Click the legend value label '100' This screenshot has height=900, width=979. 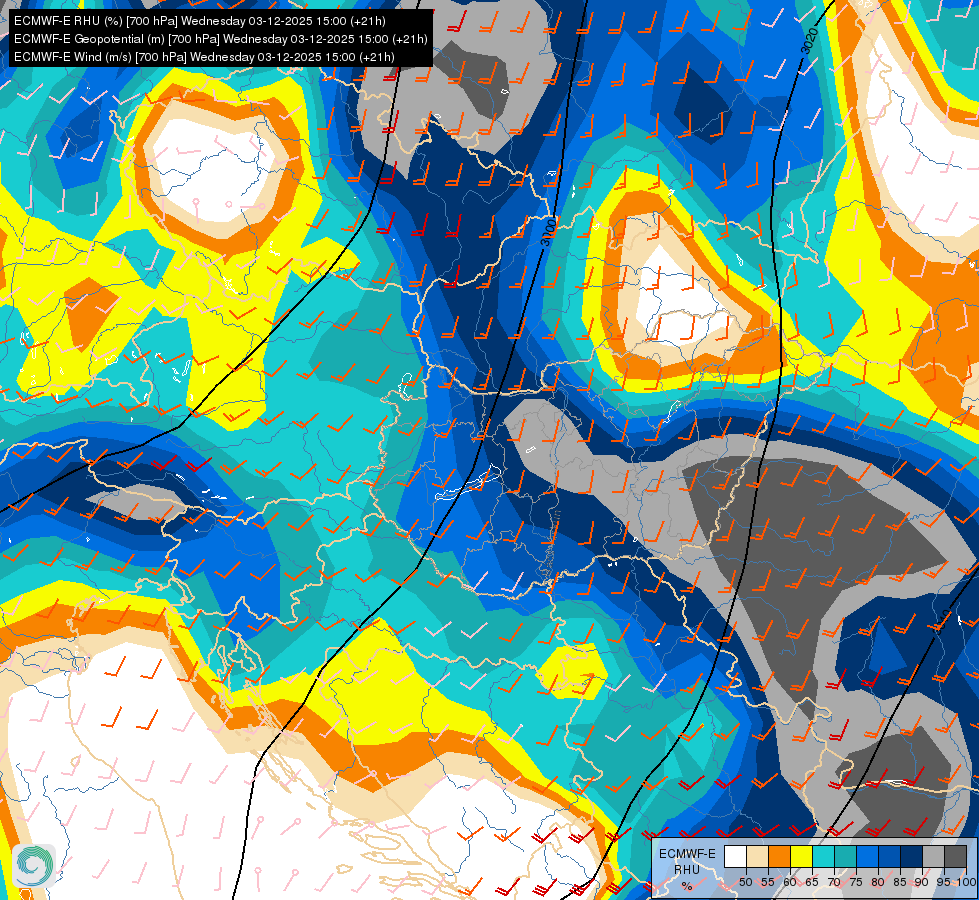967,882
